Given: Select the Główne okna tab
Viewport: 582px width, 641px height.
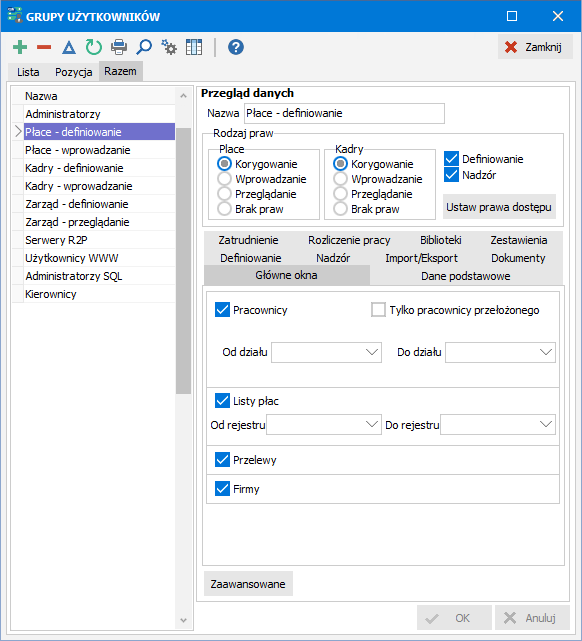Looking at the screenshot, I should pos(287,275).
